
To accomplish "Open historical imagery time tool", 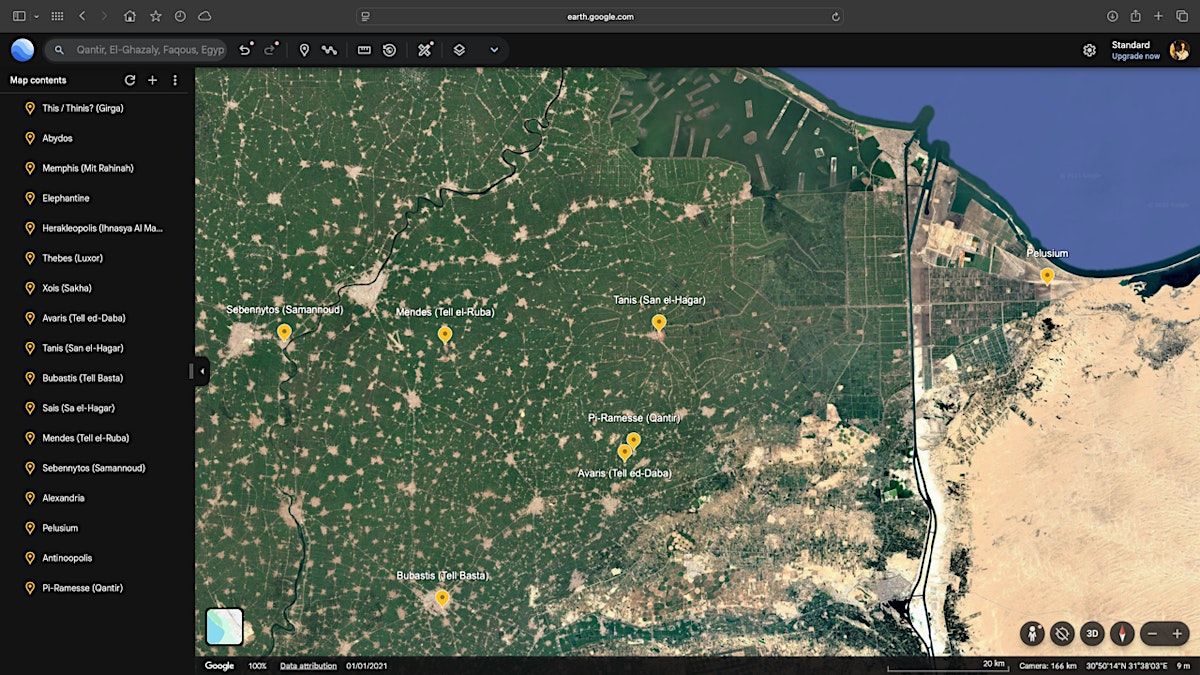I will coord(389,50).
